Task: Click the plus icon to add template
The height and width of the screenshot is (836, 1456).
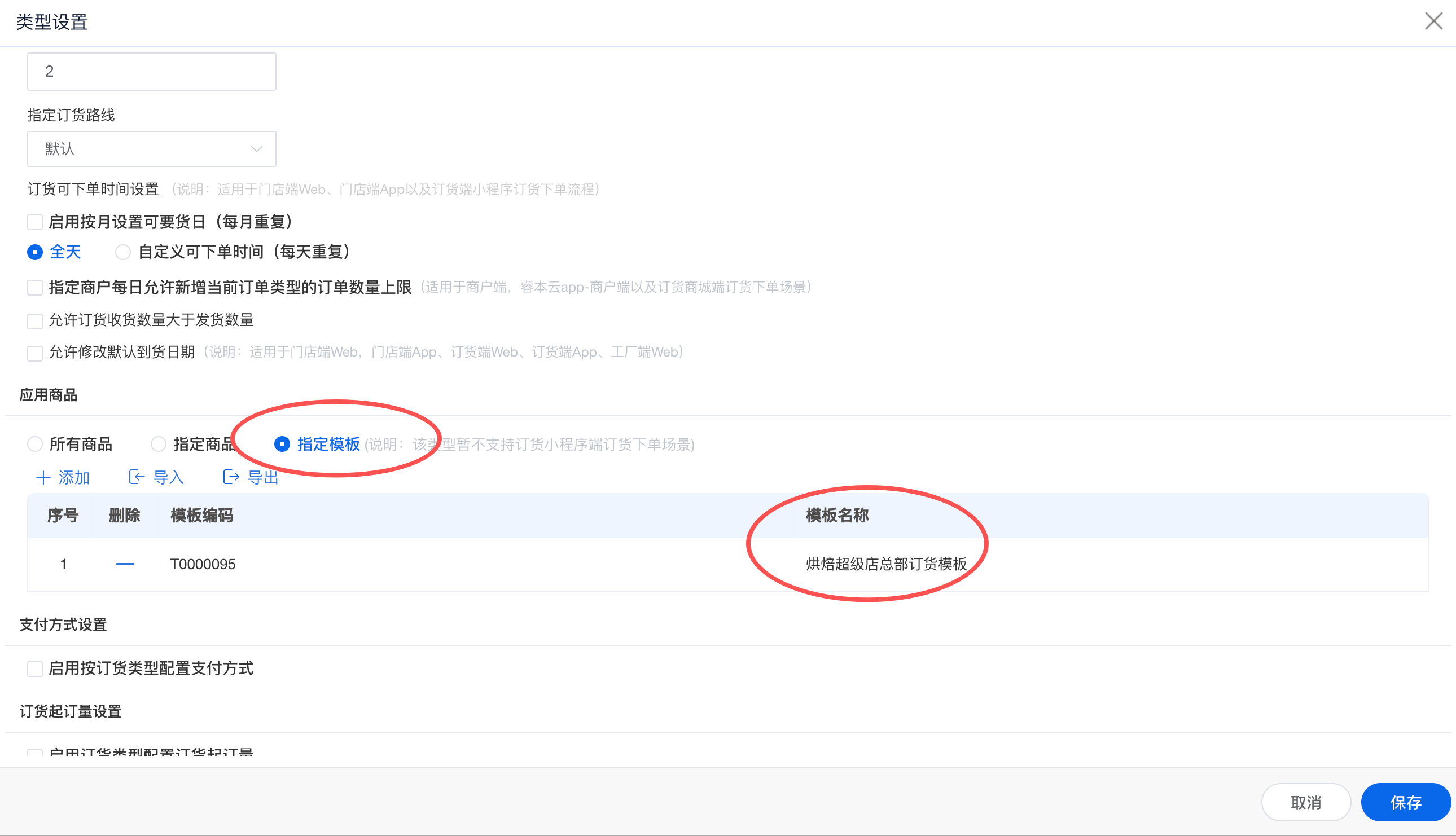Action: [x=43, y=478]
